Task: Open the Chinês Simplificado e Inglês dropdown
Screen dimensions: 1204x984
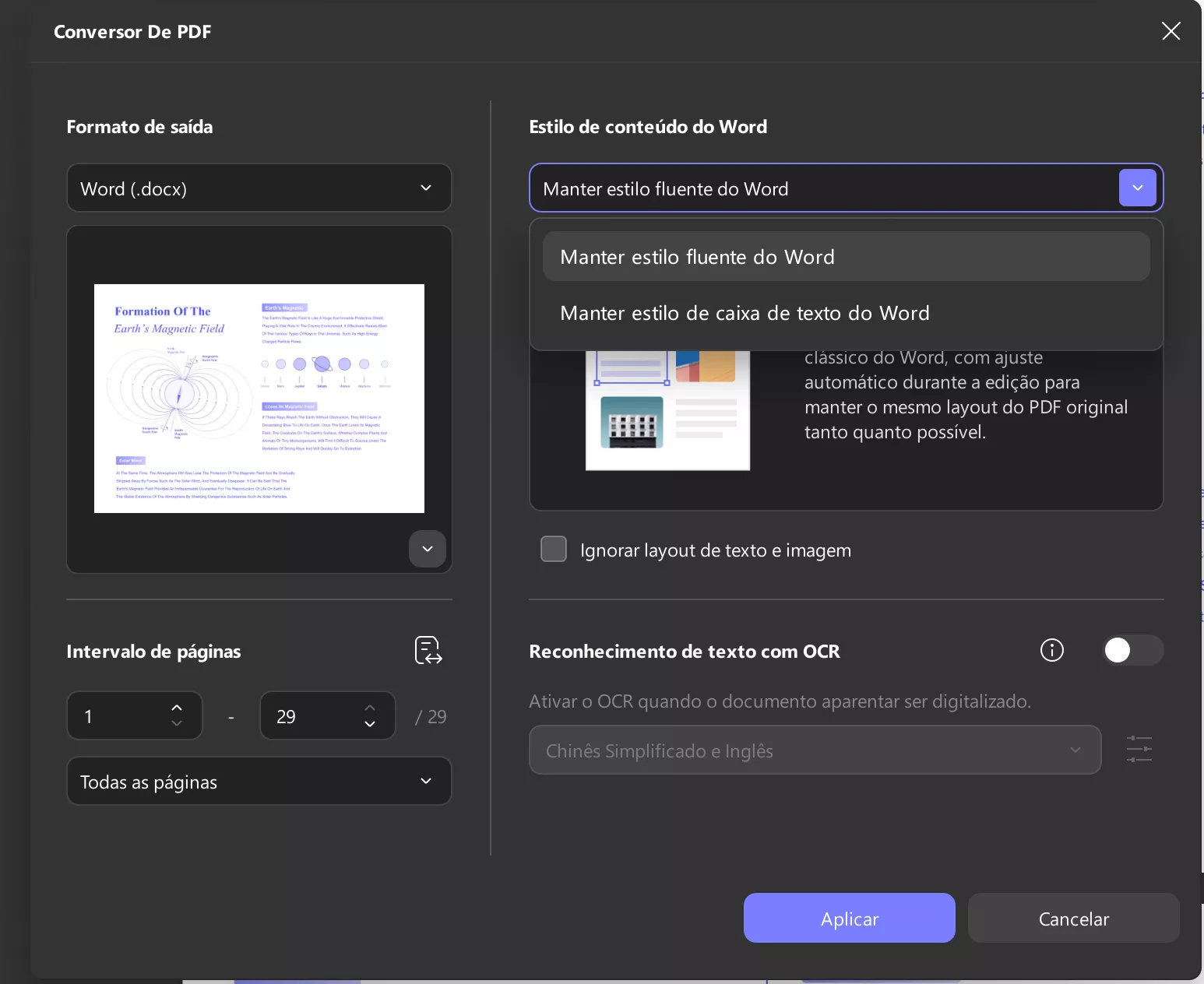Action: point(815,750)
